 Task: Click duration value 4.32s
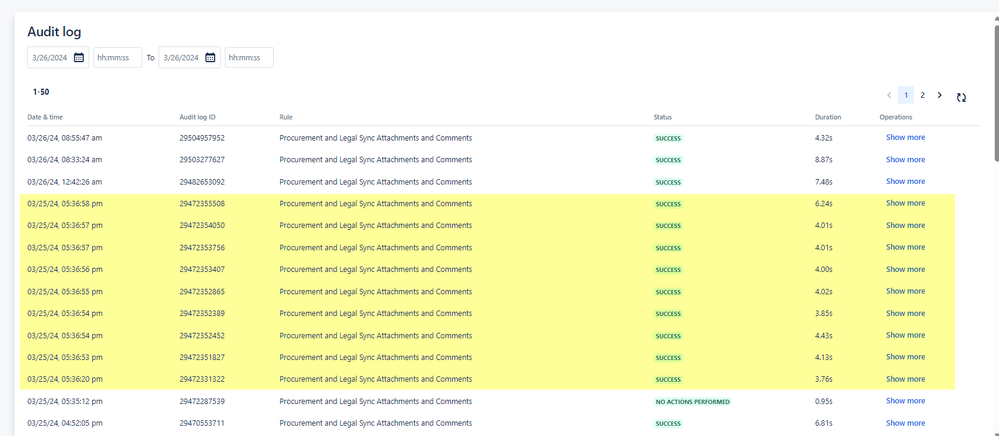tap(823, 138)
